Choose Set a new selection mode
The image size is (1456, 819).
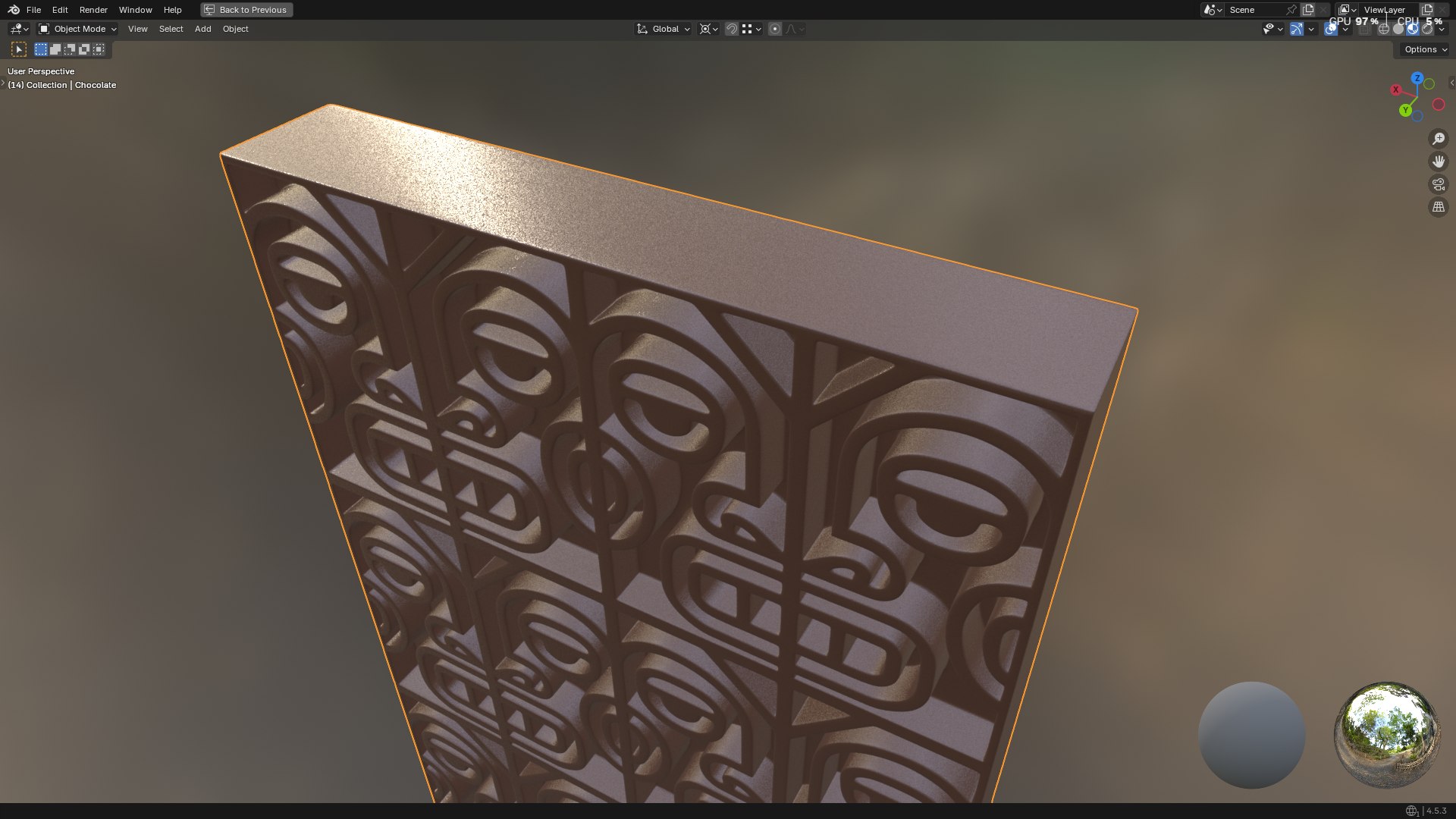41,49
